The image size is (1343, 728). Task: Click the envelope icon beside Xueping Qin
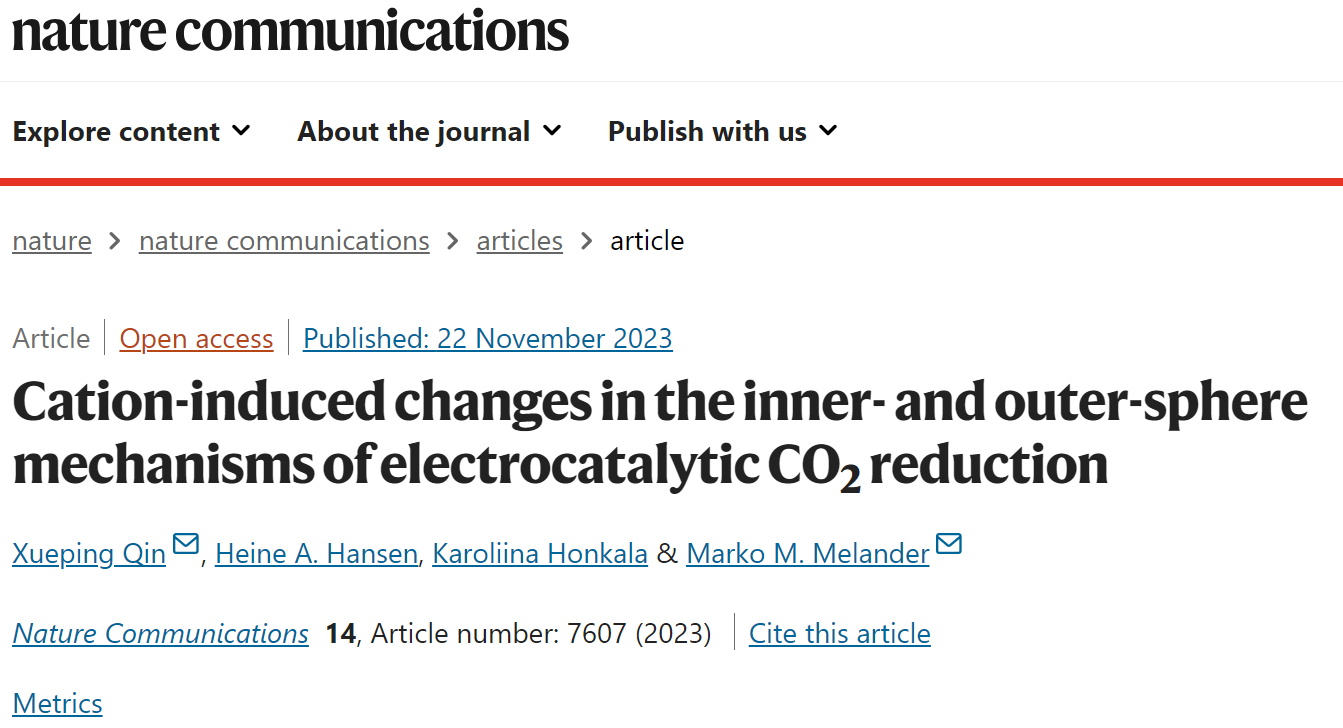click(186, 543)
